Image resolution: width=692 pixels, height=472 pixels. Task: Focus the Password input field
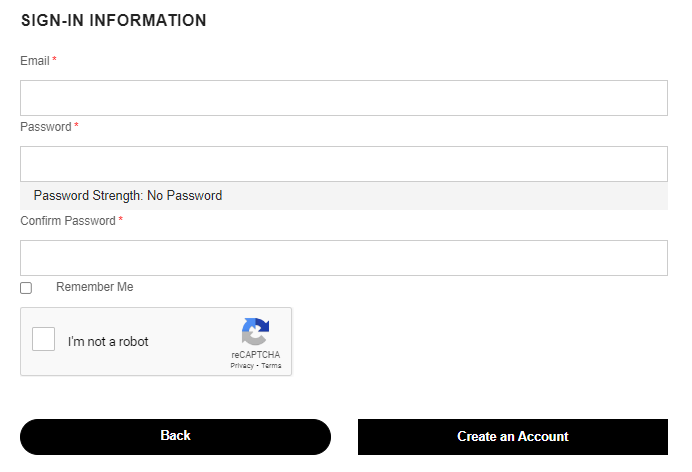click(x=344, y=164)
